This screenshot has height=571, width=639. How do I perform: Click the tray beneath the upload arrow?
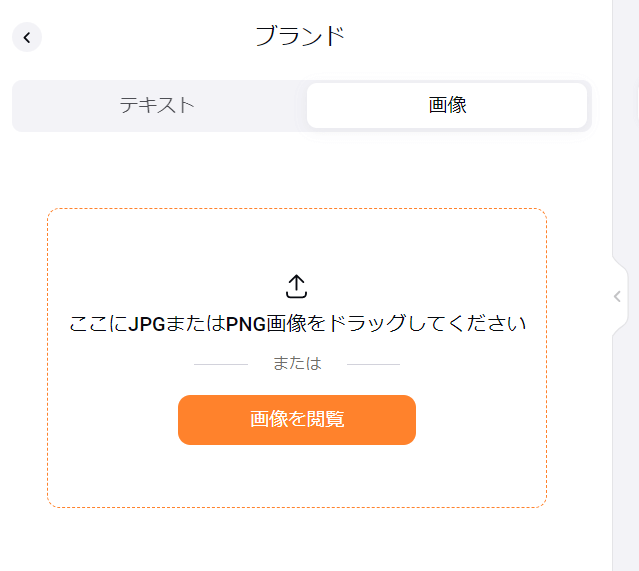click(296, 294)
